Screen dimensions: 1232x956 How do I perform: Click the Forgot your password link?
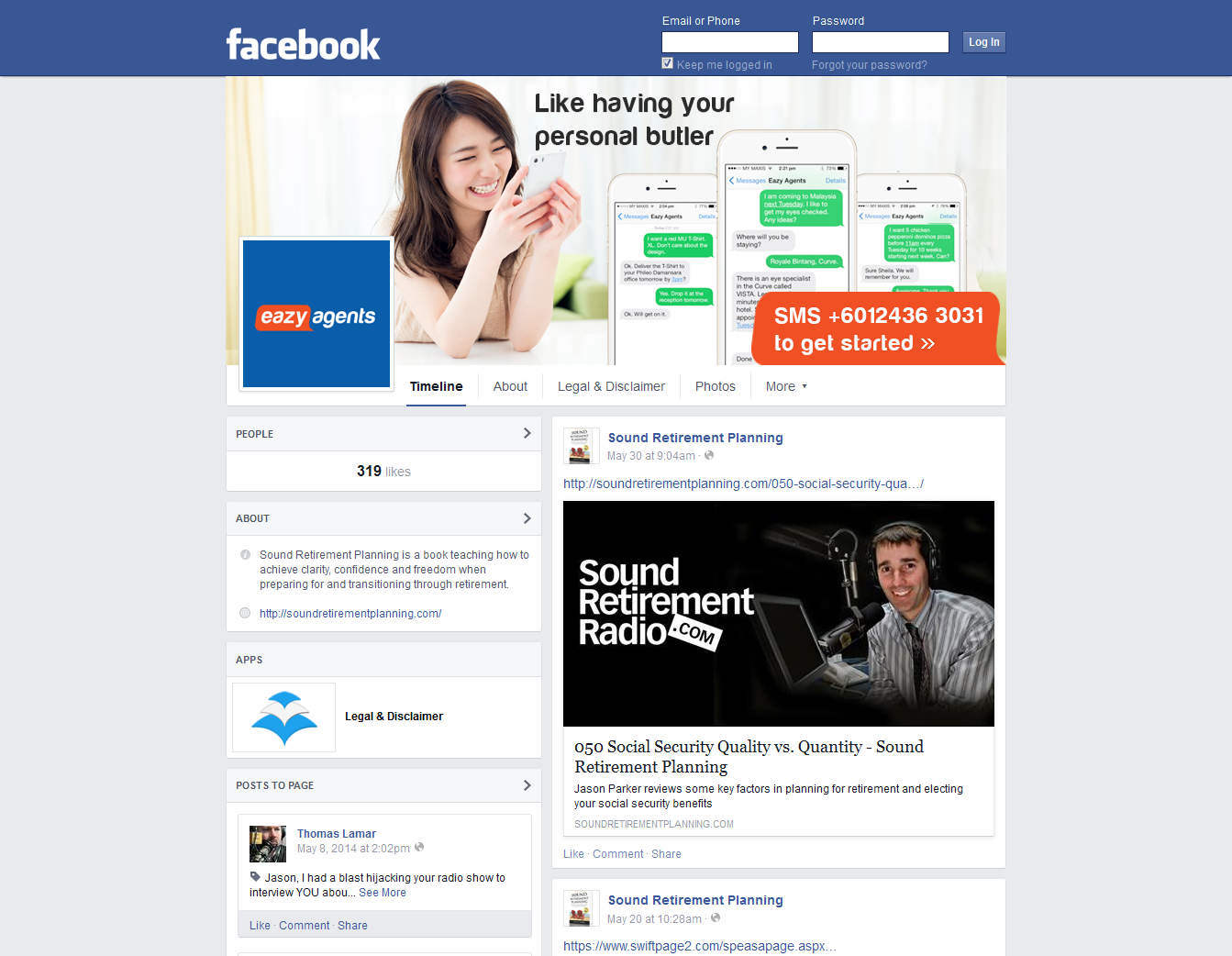pyautogui.click(x=869, y=65)
